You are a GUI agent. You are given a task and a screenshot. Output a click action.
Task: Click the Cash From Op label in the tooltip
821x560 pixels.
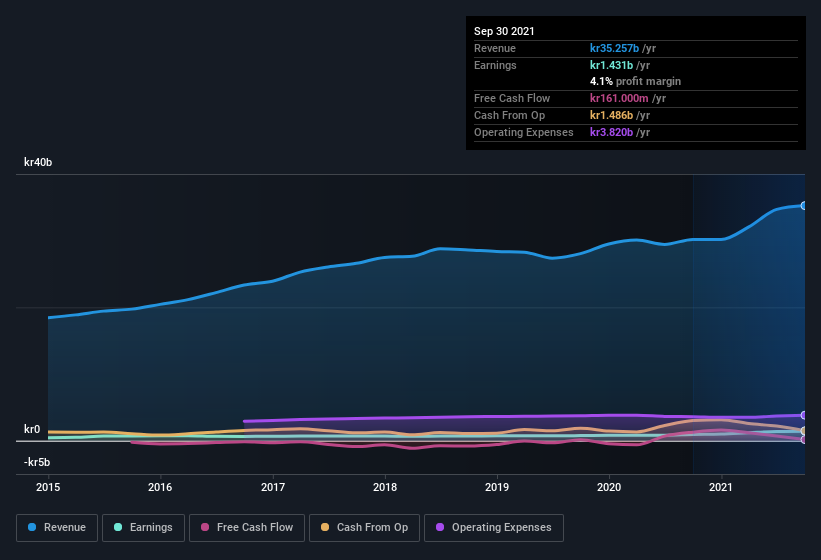click(509, 115)
